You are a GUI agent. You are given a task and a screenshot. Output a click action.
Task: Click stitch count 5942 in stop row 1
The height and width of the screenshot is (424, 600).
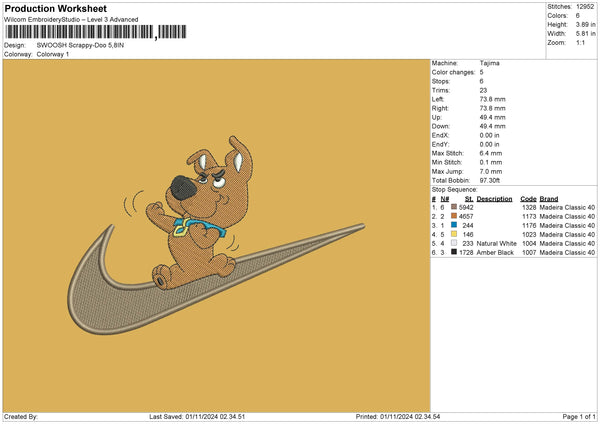coord(466,207)
